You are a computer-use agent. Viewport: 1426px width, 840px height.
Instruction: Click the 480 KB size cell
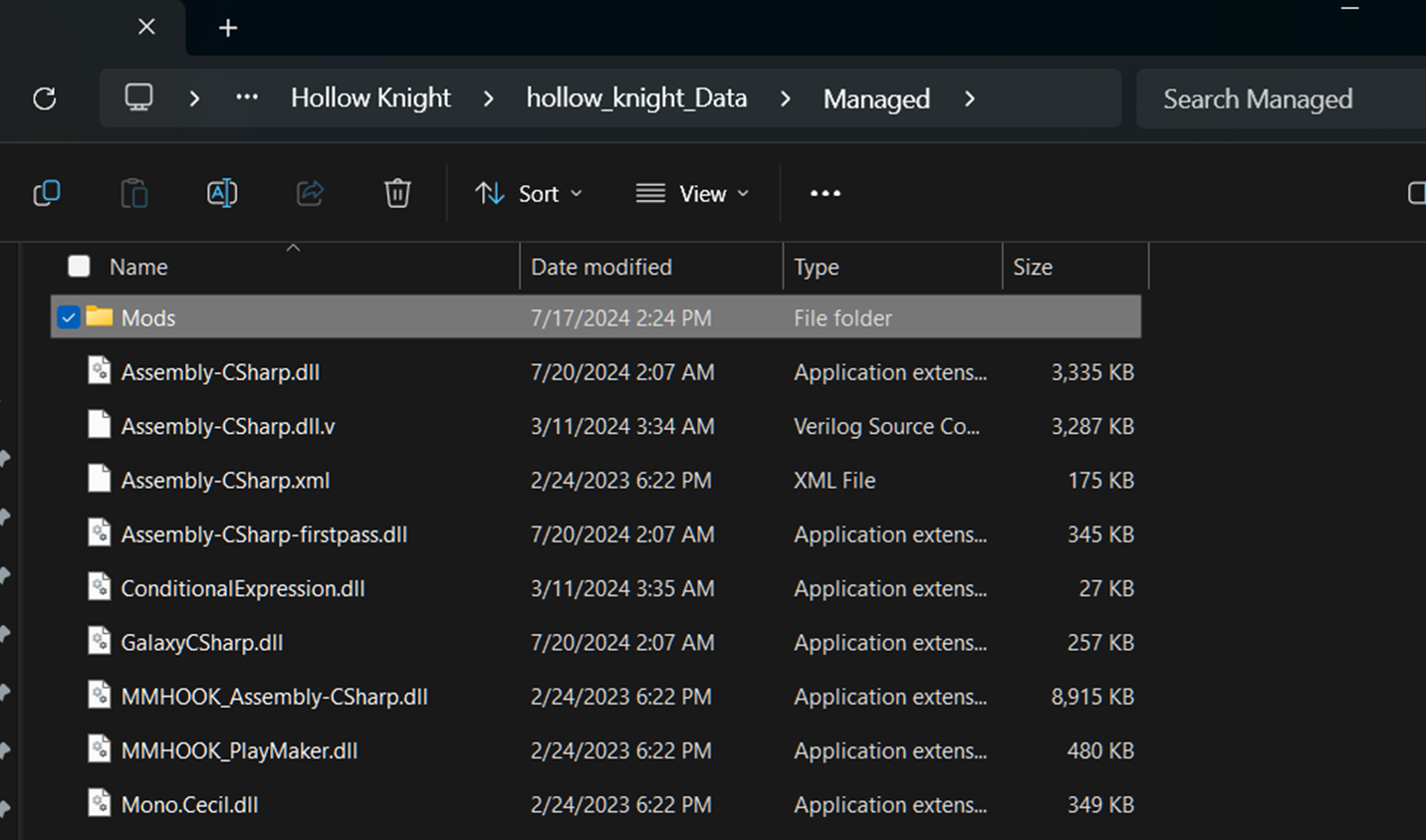point(1100,750)
